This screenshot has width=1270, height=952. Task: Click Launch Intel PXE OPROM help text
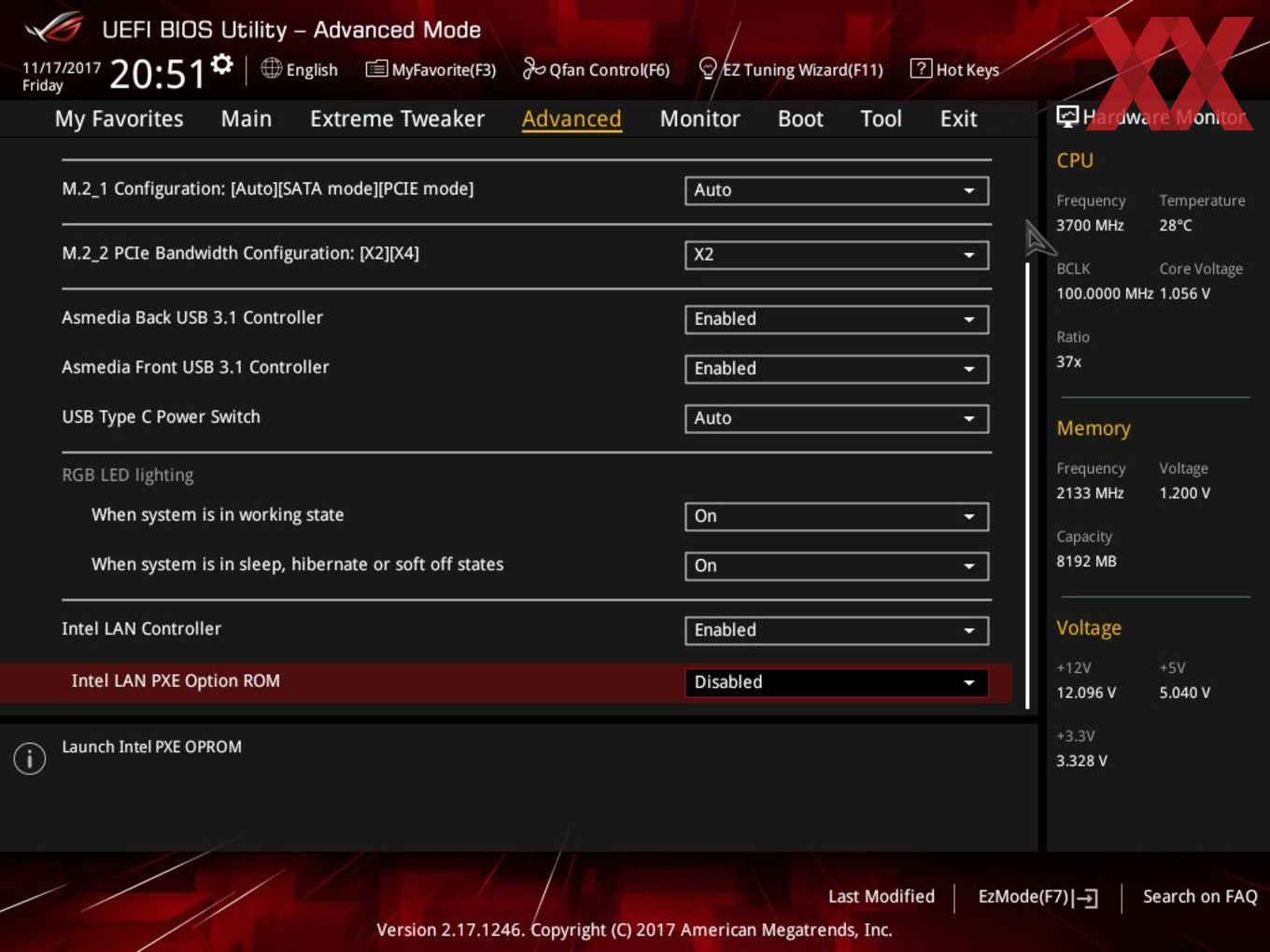click(151, 747)
